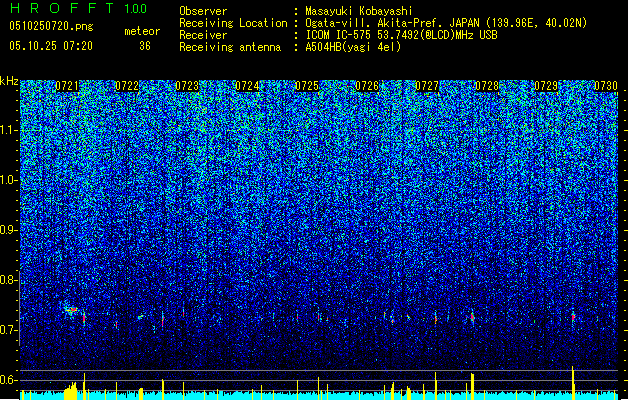
Task: Select the 0729 time marker
Action: coord(546,86)
